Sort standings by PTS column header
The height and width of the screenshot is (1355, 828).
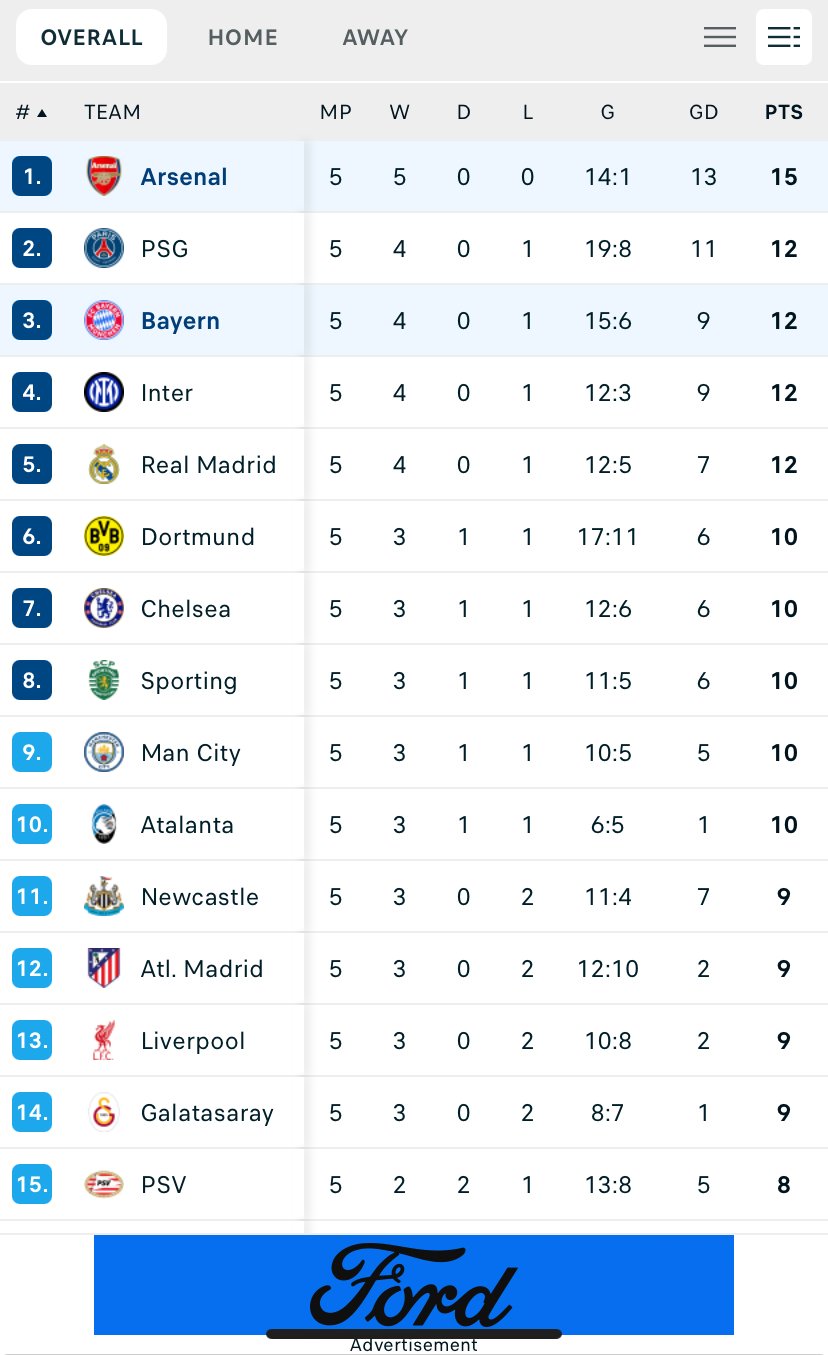(783, 112)
